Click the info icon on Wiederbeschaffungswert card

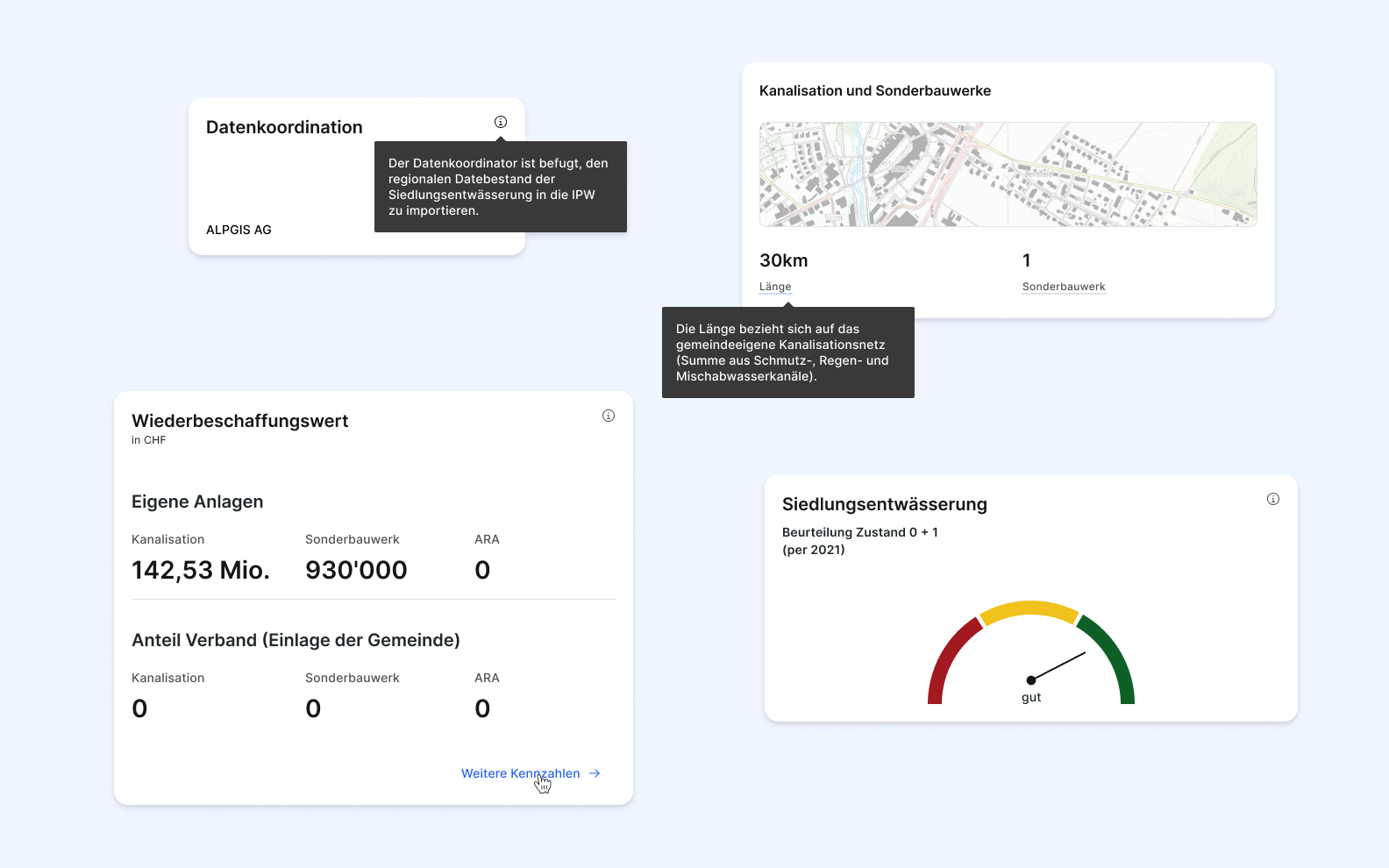(609, 416)
